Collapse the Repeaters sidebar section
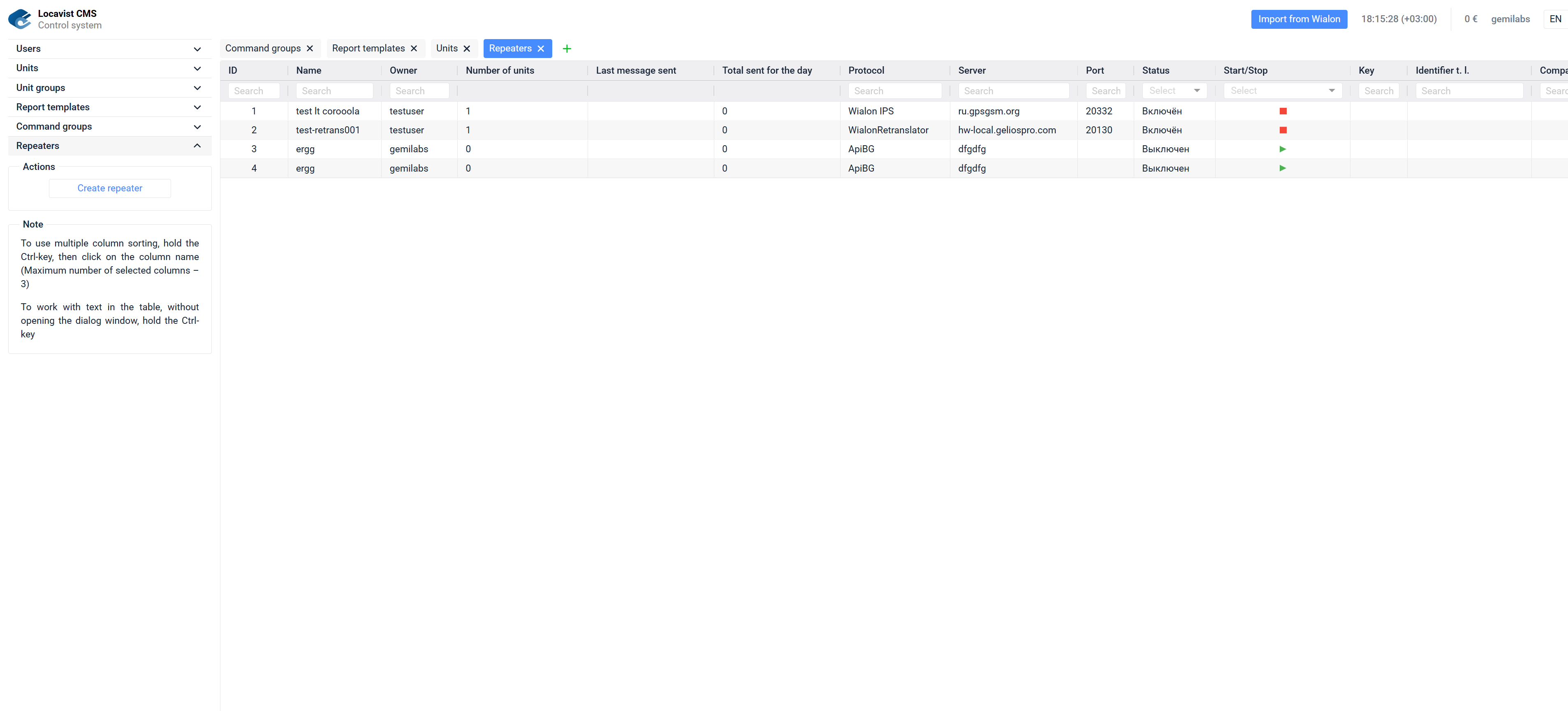 tap(109, 146)
